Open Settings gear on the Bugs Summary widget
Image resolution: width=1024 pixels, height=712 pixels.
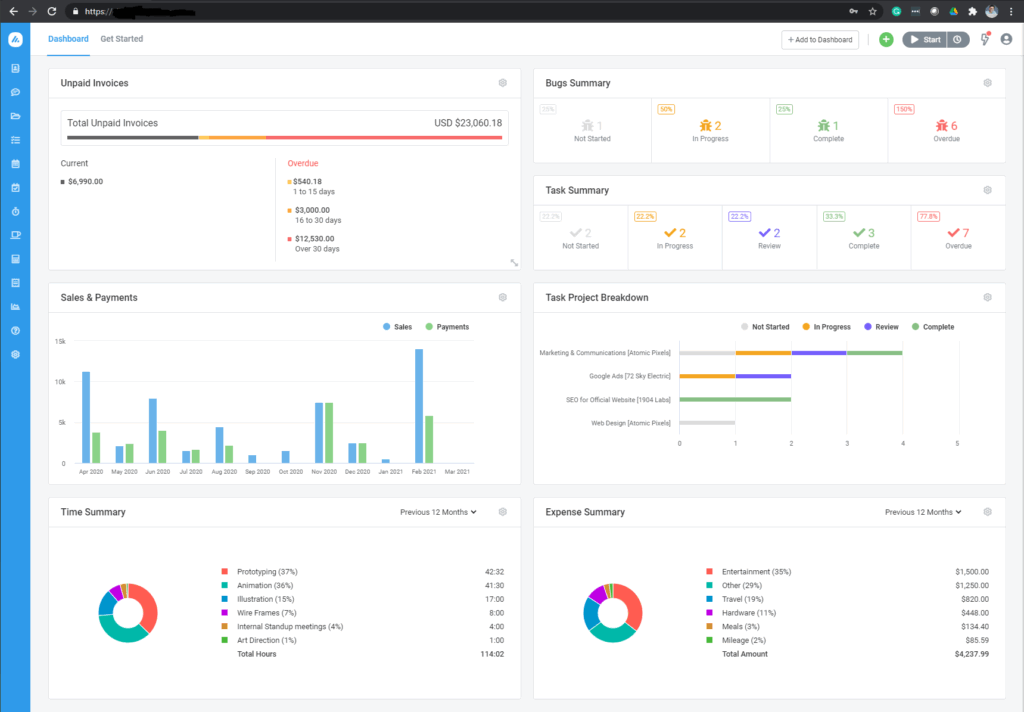click(987, 83)
